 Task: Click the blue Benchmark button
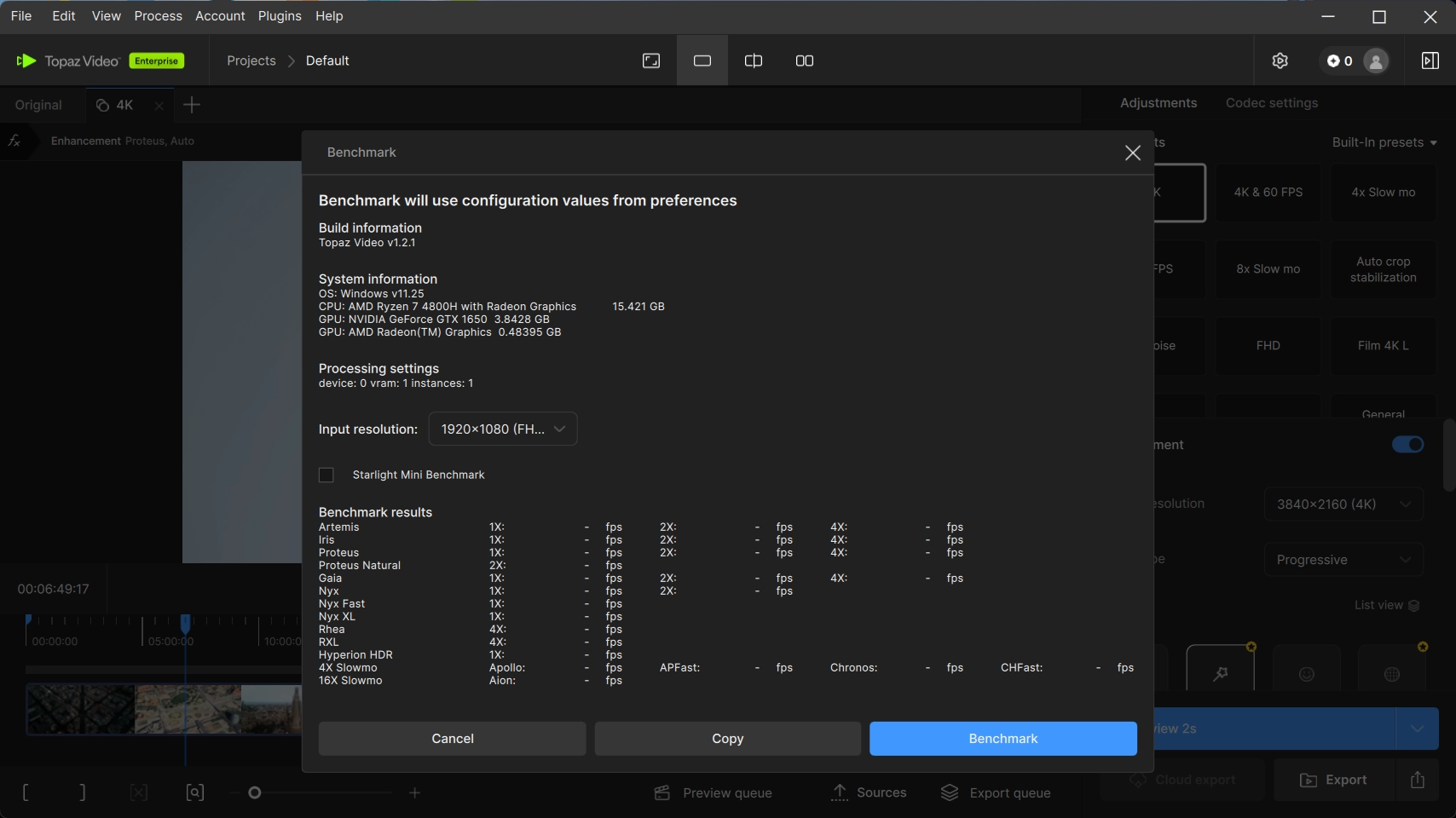point(1002,739)
